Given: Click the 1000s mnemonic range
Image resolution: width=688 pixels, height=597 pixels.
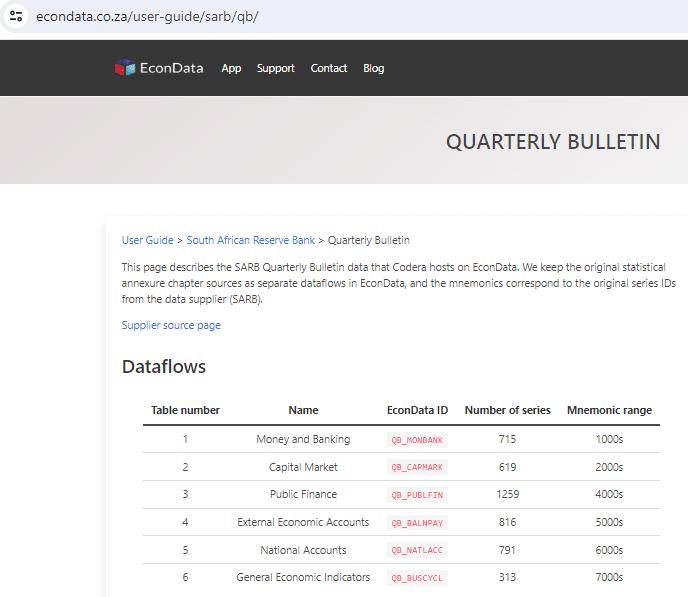Looking at the screenshot, I should pos(609,439).
